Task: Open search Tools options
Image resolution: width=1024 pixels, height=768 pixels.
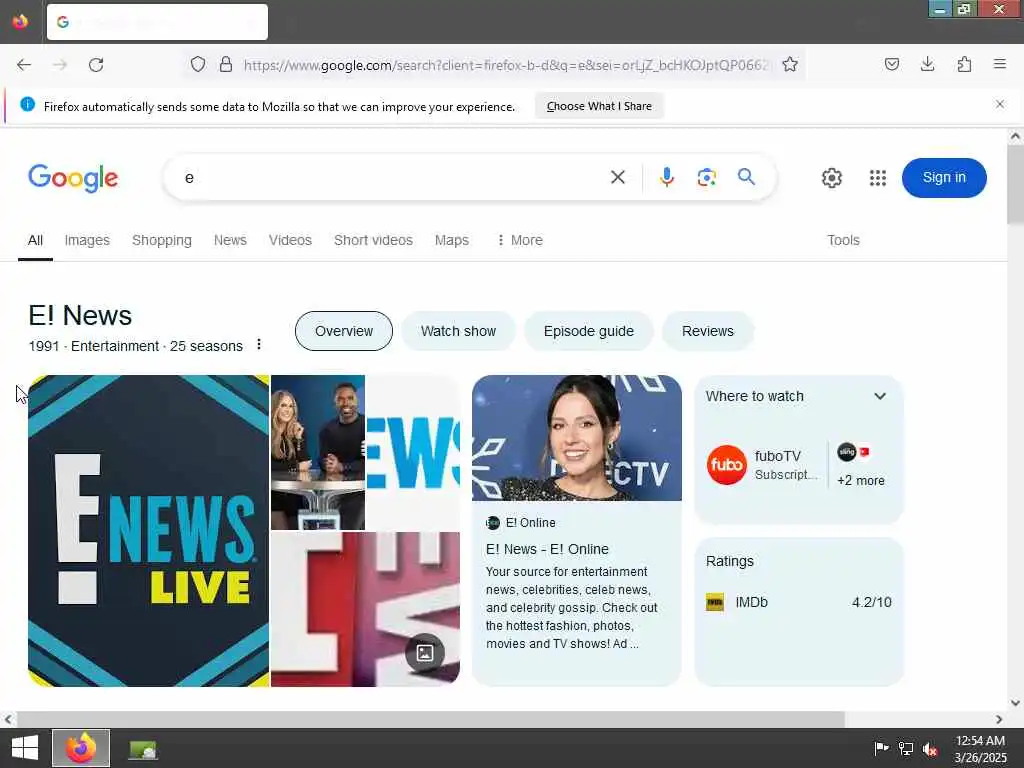Action: [x=843, y=240]
